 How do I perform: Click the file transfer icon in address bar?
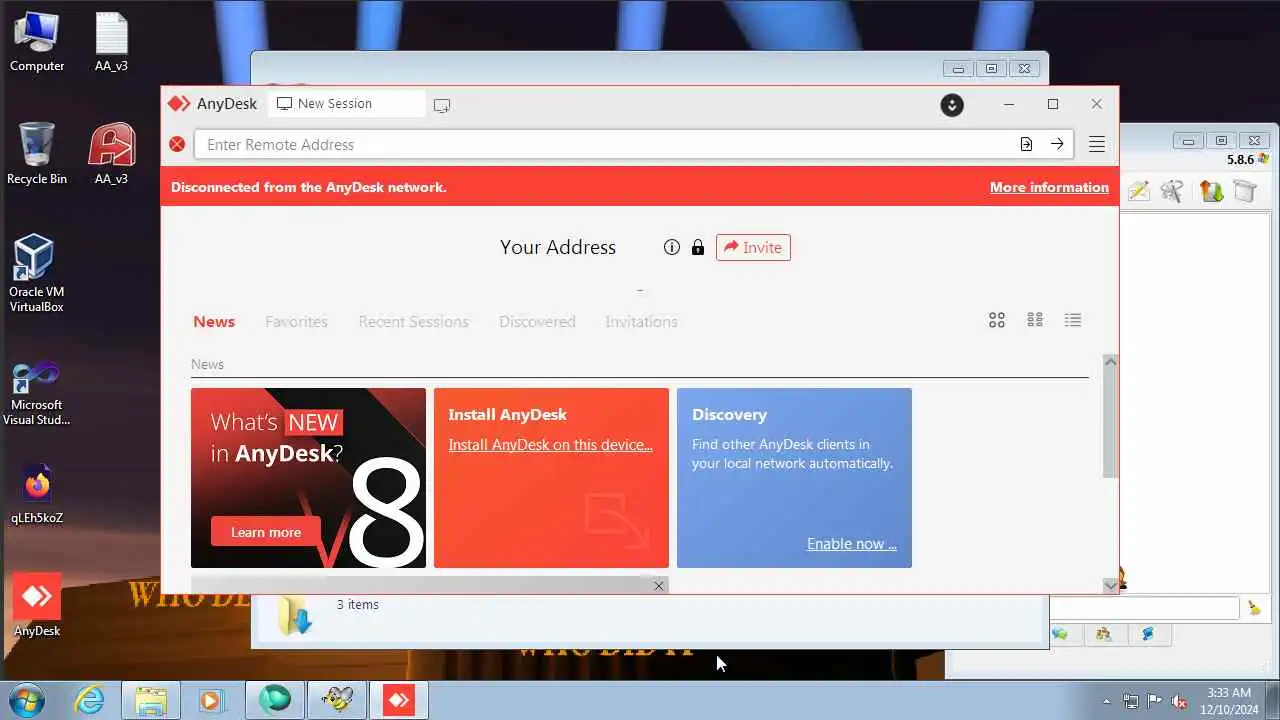(1026, 144)
